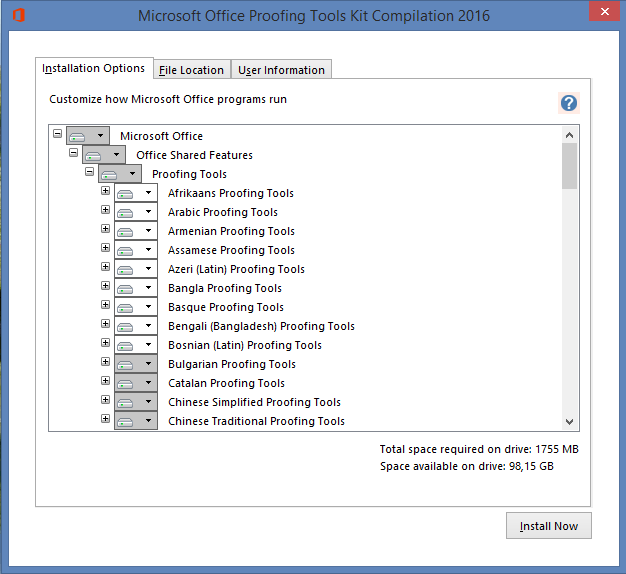Switch to the File Location tab
626x574 pixels.
(192, 70)
